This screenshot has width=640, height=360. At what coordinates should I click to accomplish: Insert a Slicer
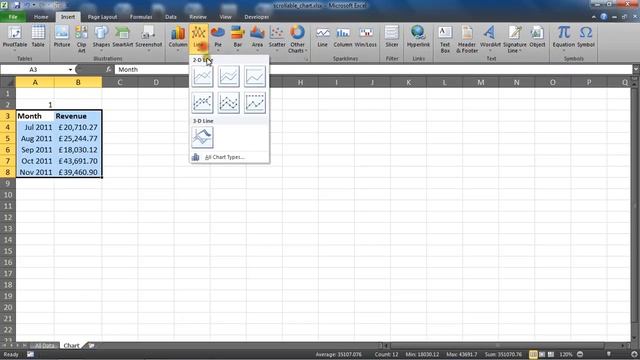click(391, 37)
